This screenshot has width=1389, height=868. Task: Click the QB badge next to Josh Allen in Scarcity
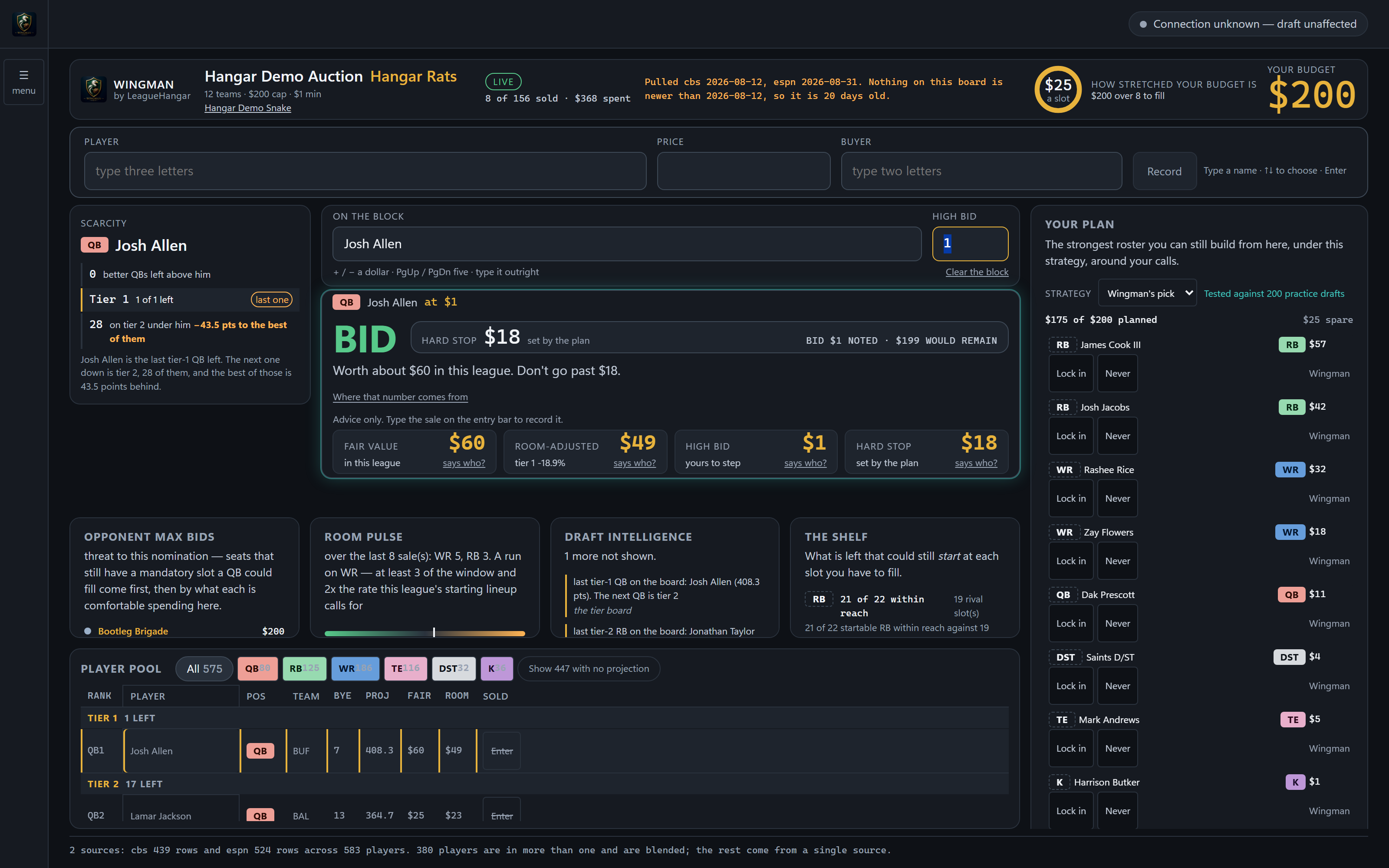[94, 245]
